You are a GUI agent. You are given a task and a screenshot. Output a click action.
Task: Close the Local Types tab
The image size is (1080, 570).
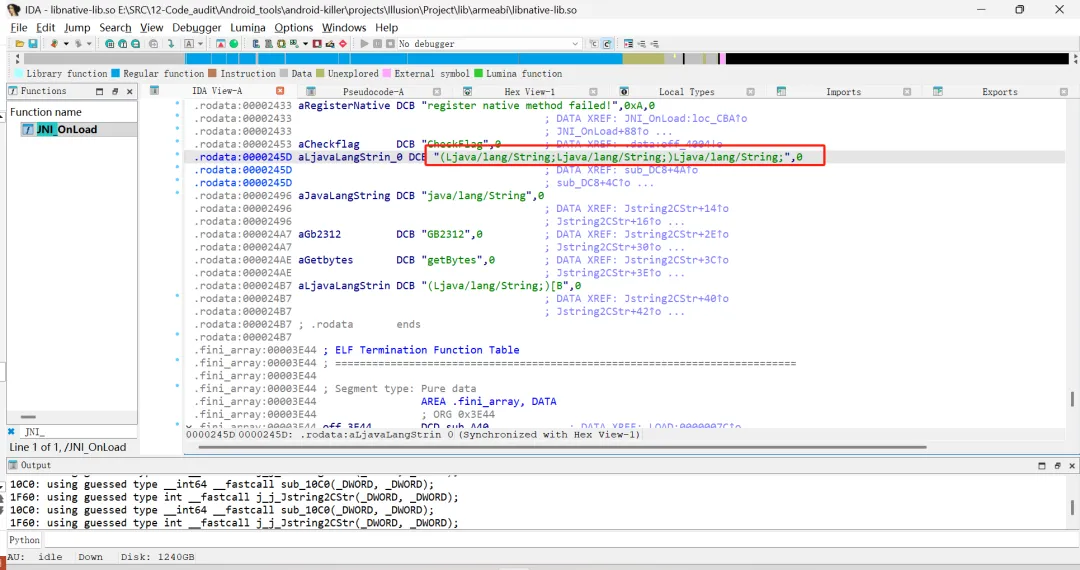coord(750,92)
